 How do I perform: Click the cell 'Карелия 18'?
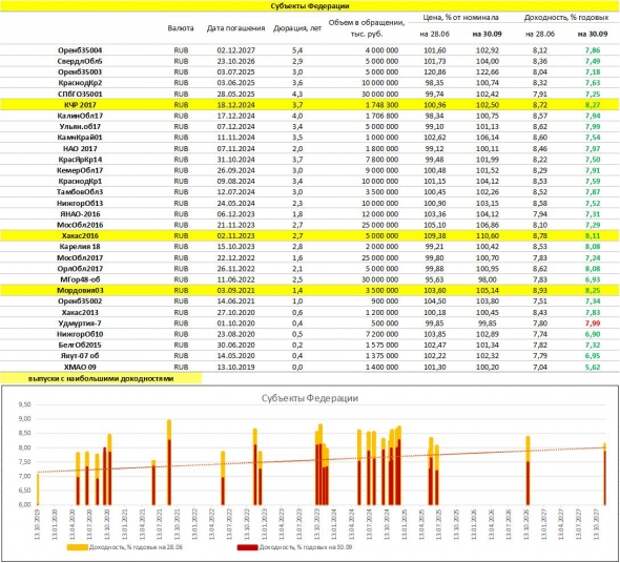[80, 246]
